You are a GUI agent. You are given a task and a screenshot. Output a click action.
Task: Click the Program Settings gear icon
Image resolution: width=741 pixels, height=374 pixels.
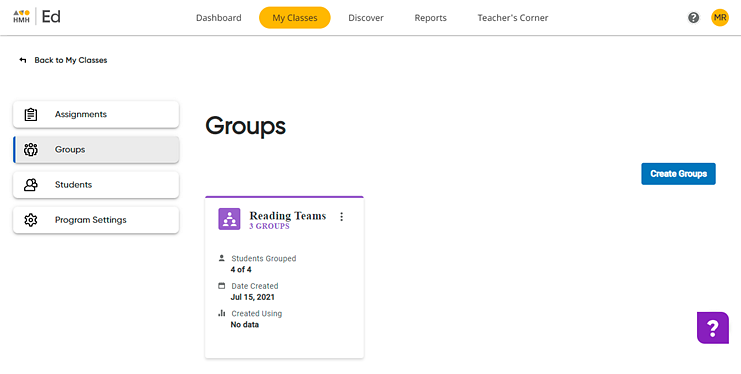coord(31,220)
